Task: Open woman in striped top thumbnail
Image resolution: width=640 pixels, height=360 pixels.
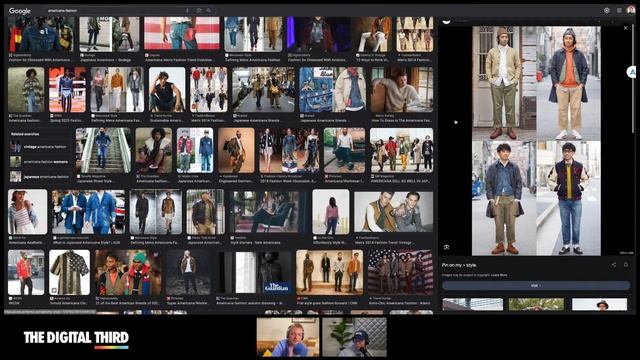Action: pyautogui.click(x=27, y=212)
